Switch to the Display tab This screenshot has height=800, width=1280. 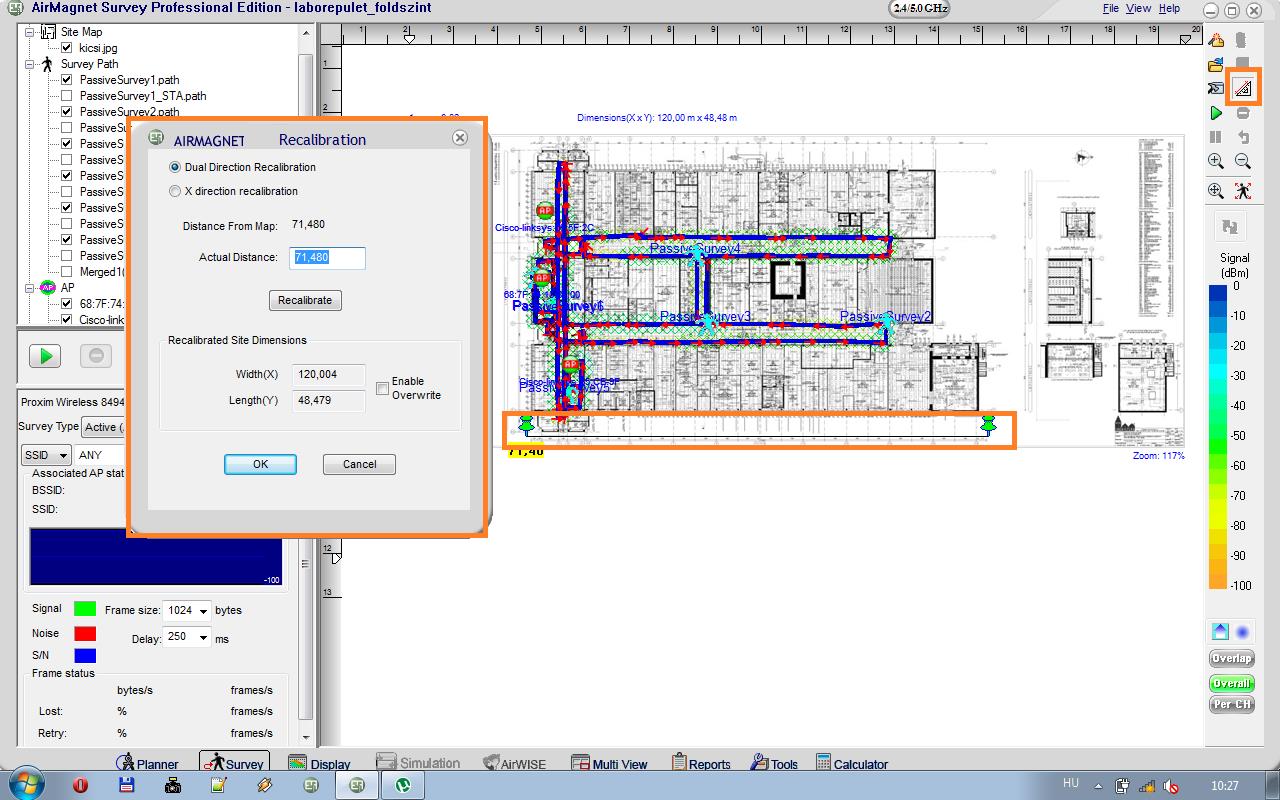pyautogui.click(x=319, y=764)
